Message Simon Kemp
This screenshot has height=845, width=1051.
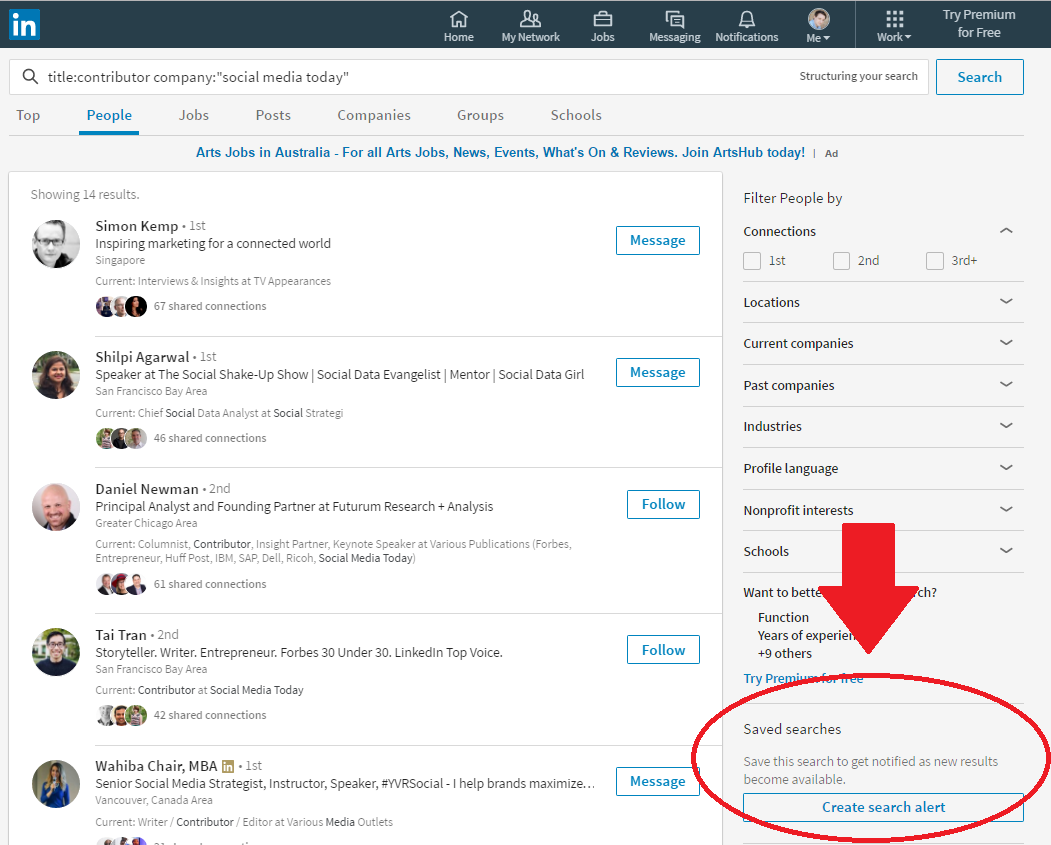(658, 241)
